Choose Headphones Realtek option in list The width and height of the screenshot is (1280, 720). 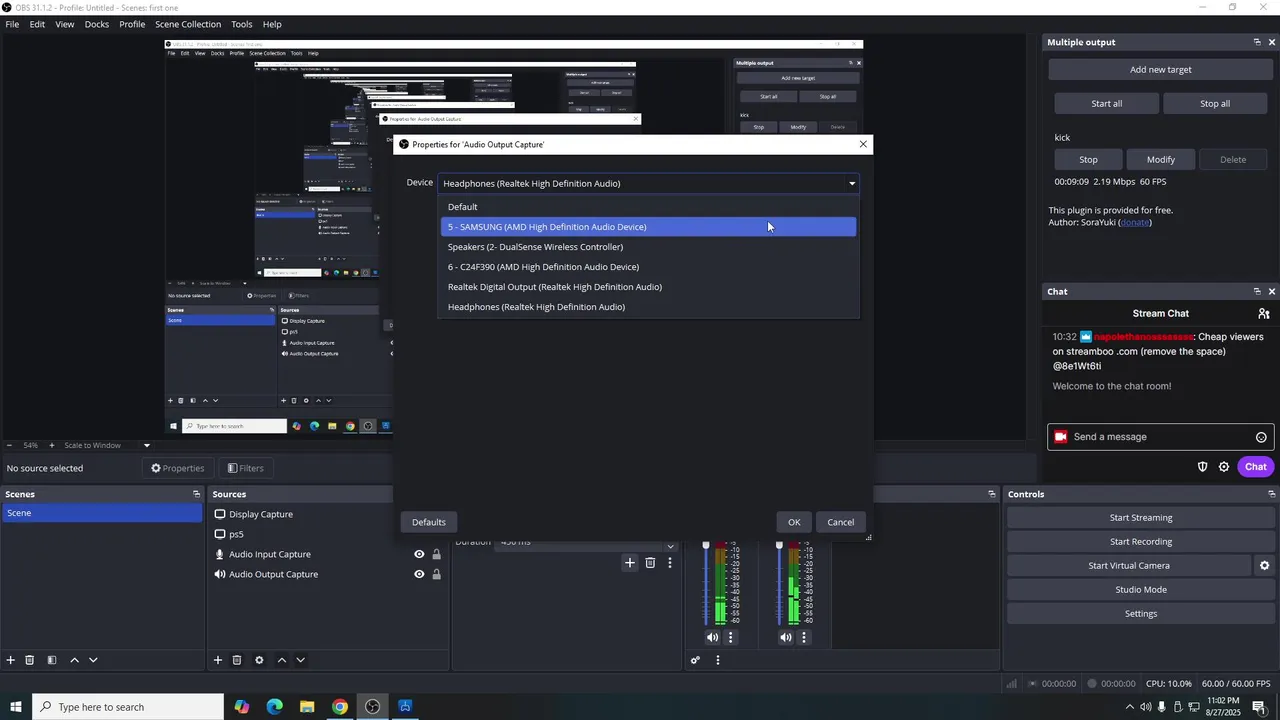click(x=649, y=307)
